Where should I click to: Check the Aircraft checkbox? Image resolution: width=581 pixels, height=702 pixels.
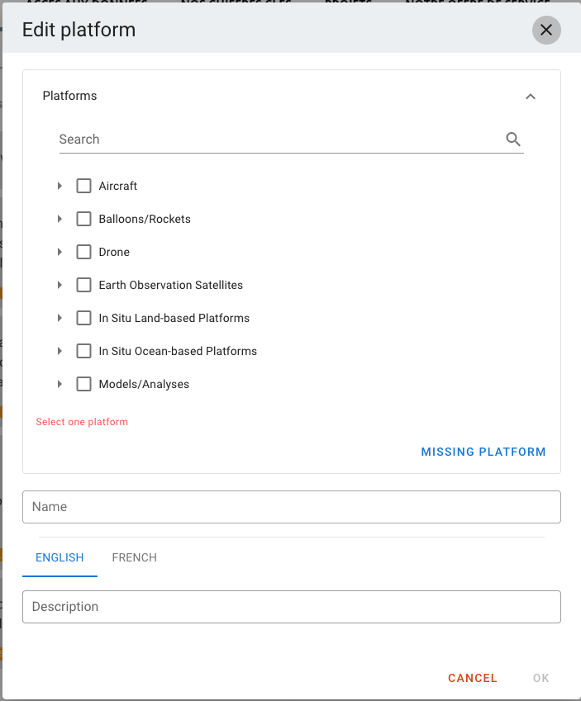click(x=84, y=186)
